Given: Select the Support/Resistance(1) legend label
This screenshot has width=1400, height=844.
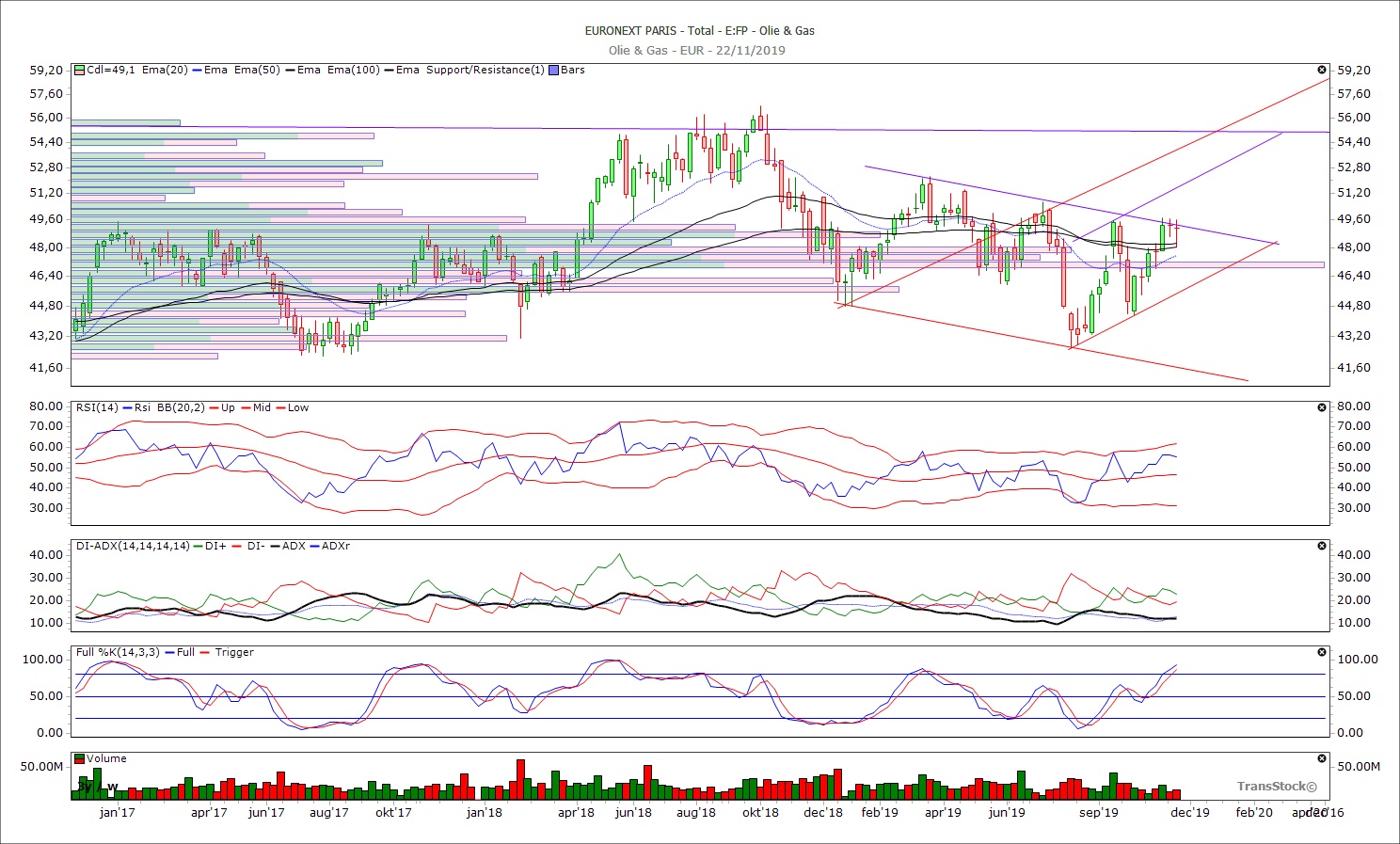Looking at the screenshot, I should [485, 71].
